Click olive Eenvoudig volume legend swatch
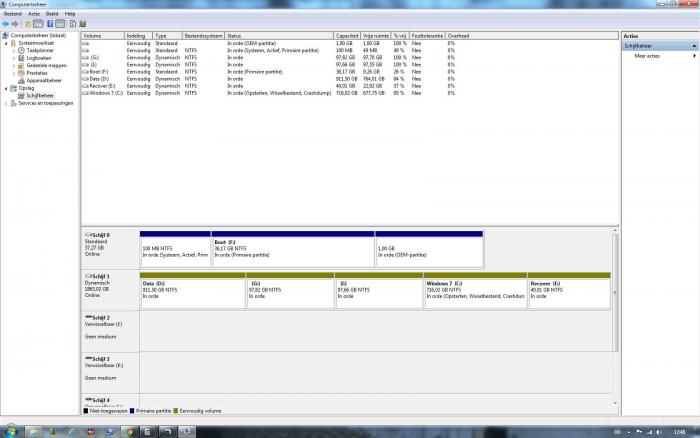Screen dimensions: 700x438 tap(175, 411)
